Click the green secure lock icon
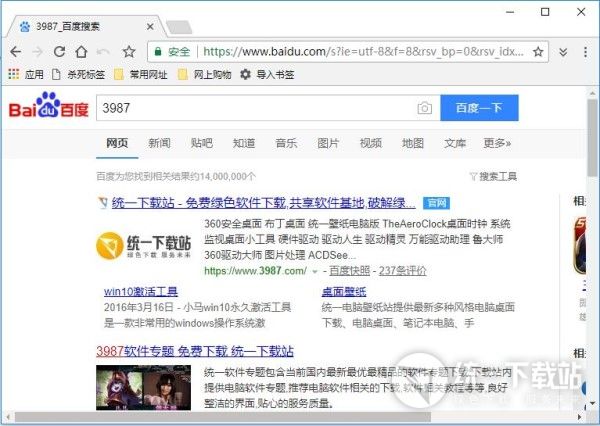The width and height of the screenshot is (600, 426). pos(158,51)
